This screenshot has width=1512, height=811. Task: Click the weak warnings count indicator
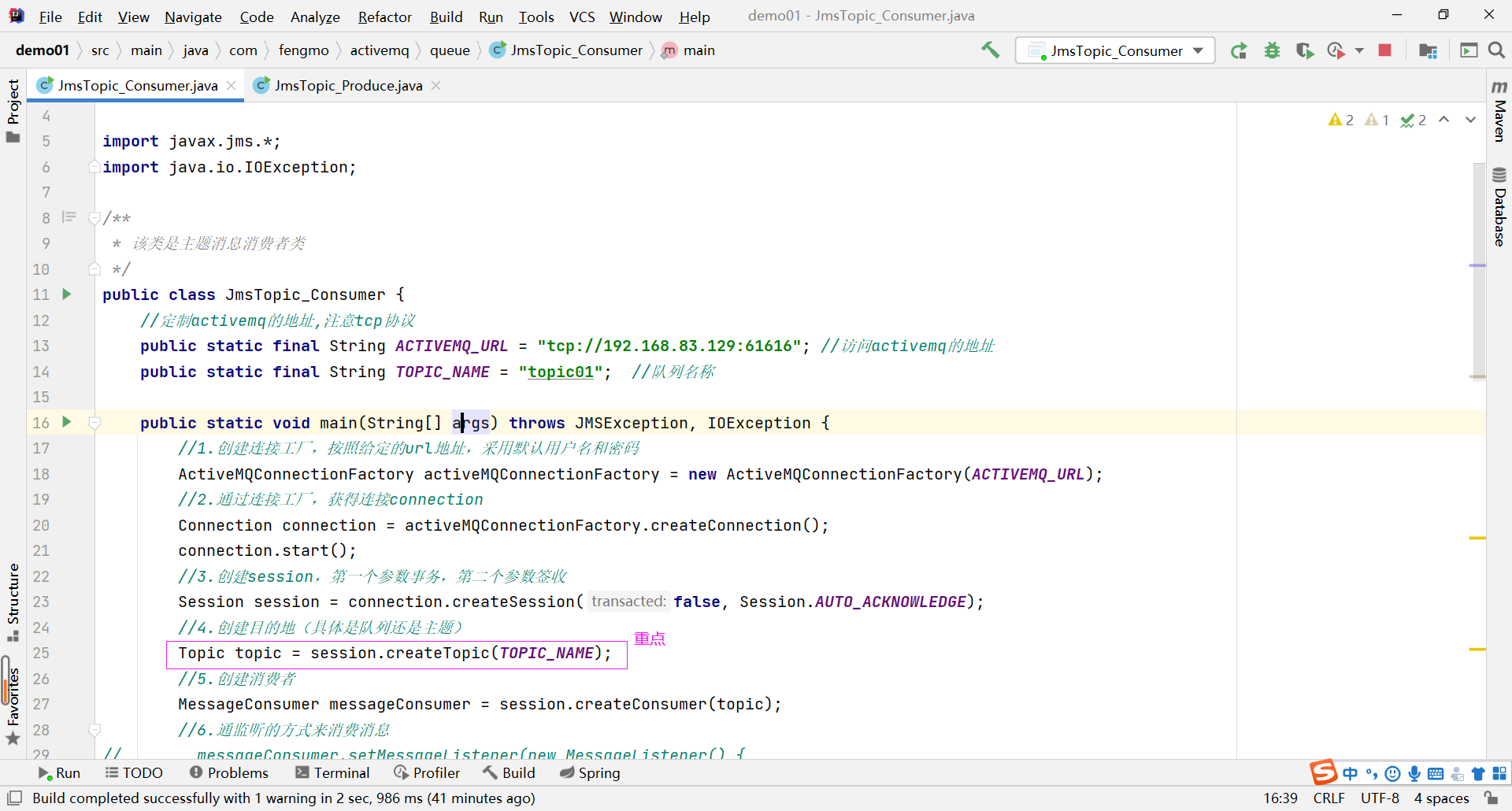click(x=1377, y=120)
